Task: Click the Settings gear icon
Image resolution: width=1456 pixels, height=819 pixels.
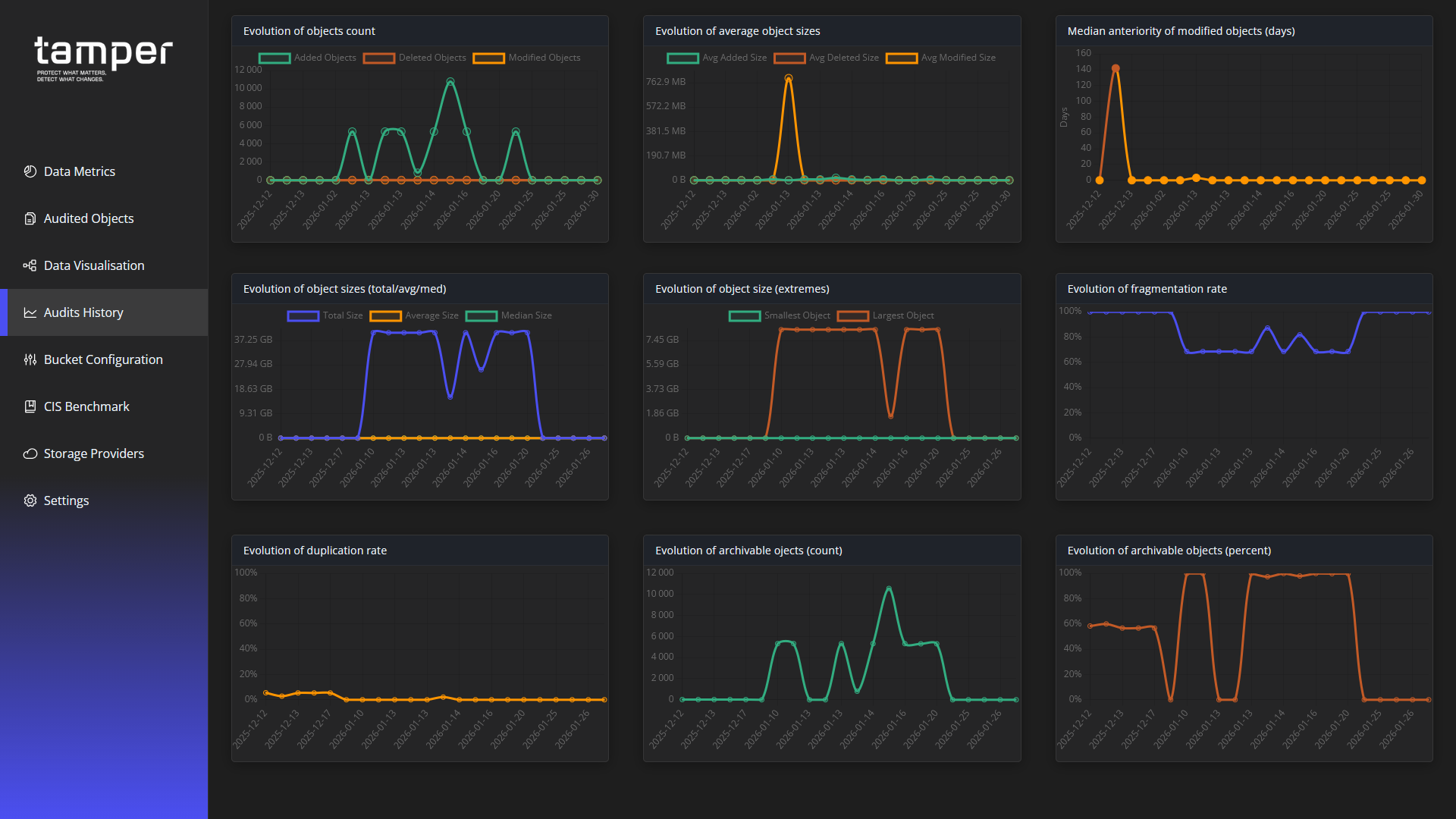Action: tap(30, 500)
